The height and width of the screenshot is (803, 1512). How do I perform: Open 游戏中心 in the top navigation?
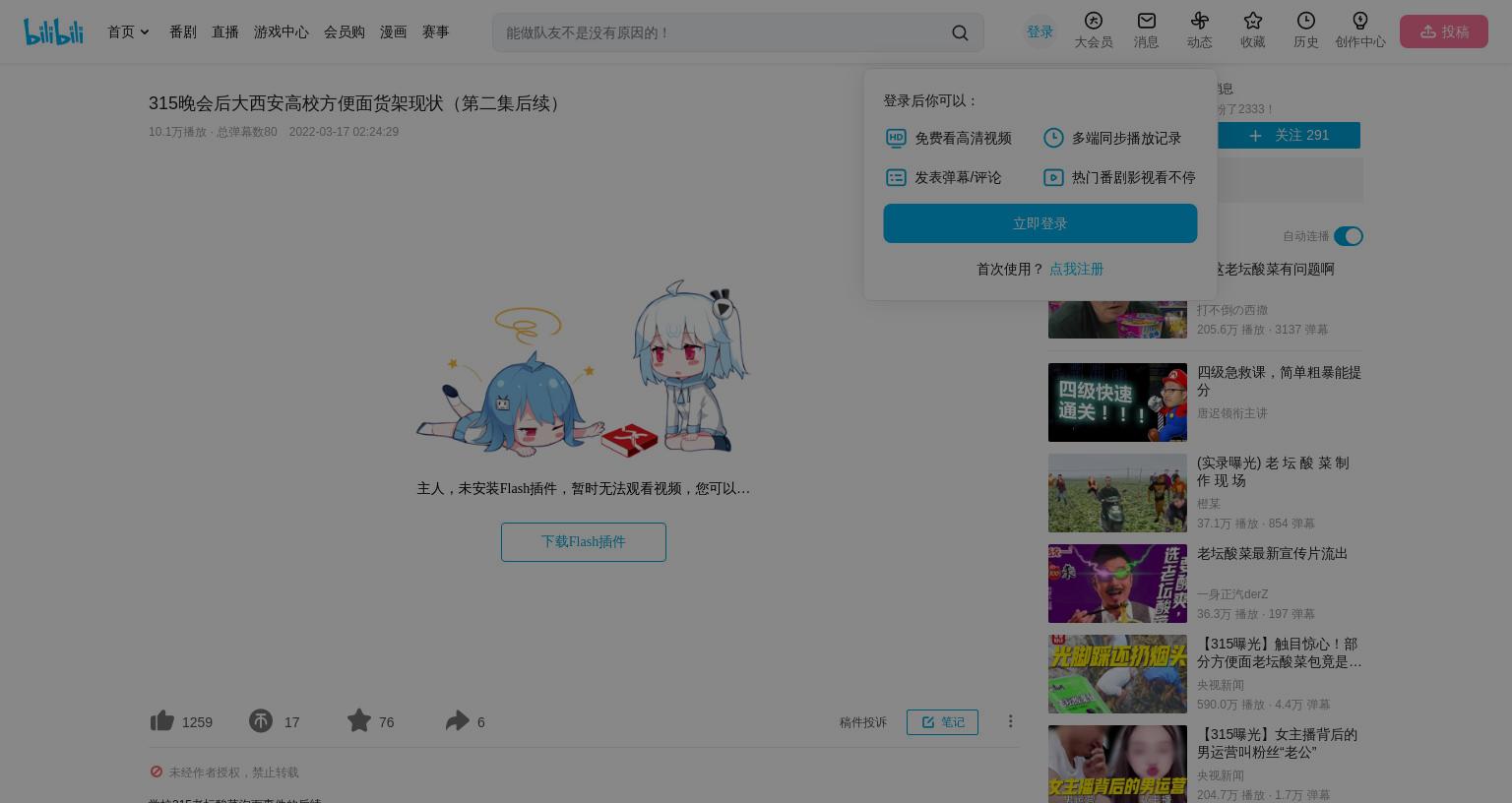(282, 32)
